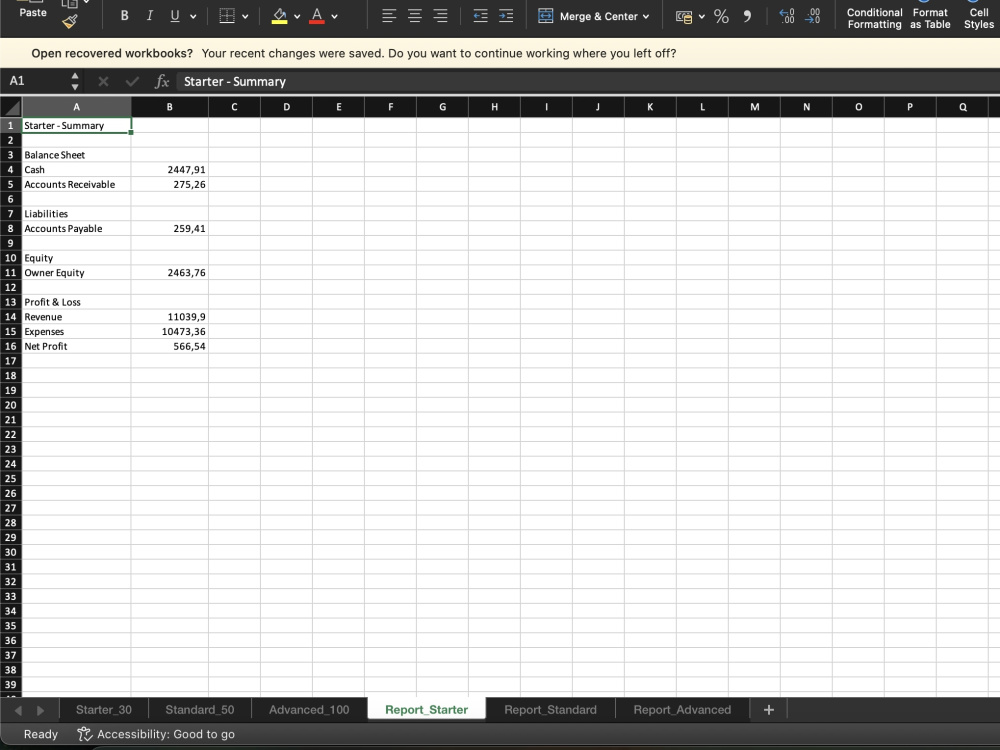Expand accounting format dropdown arrow
Image resolution: width=1000 pixels, height=750 pixels.
pyautogui.click(x=702, y=17)
